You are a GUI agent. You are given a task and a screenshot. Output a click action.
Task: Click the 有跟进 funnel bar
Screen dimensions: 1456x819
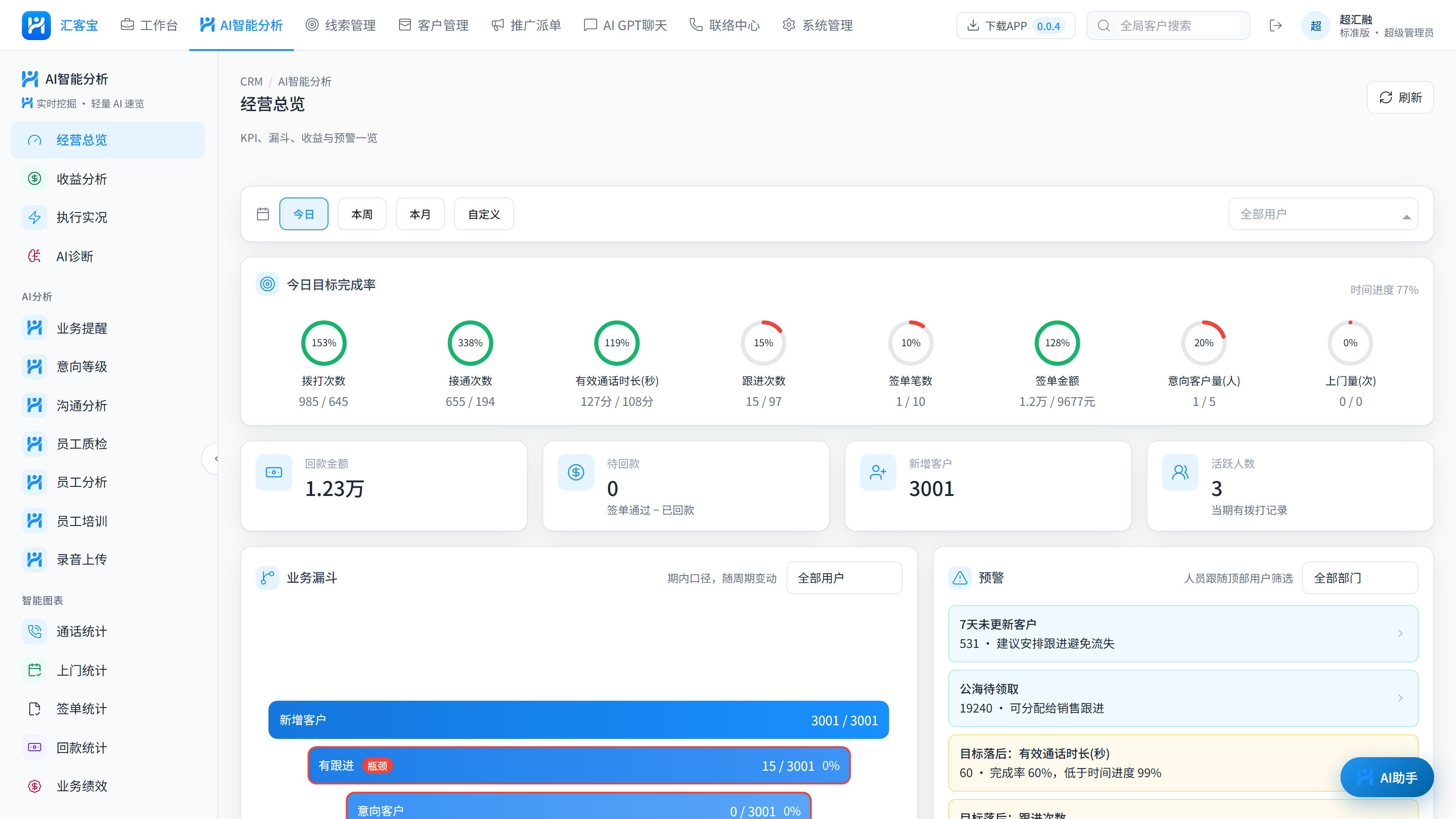(579, 765)
